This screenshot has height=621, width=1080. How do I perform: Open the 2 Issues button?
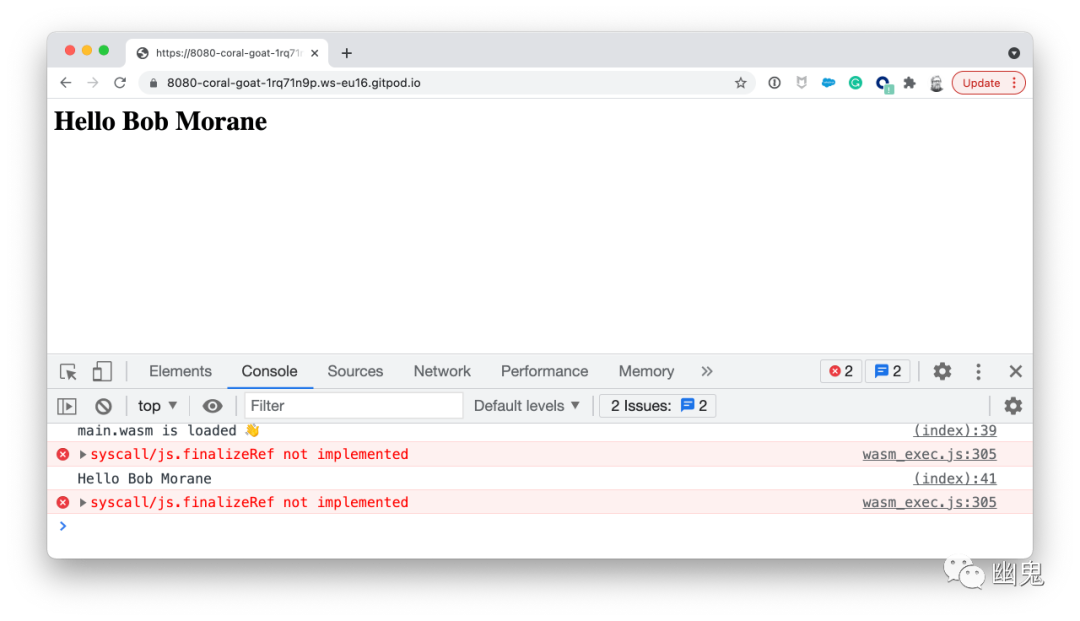658,406
